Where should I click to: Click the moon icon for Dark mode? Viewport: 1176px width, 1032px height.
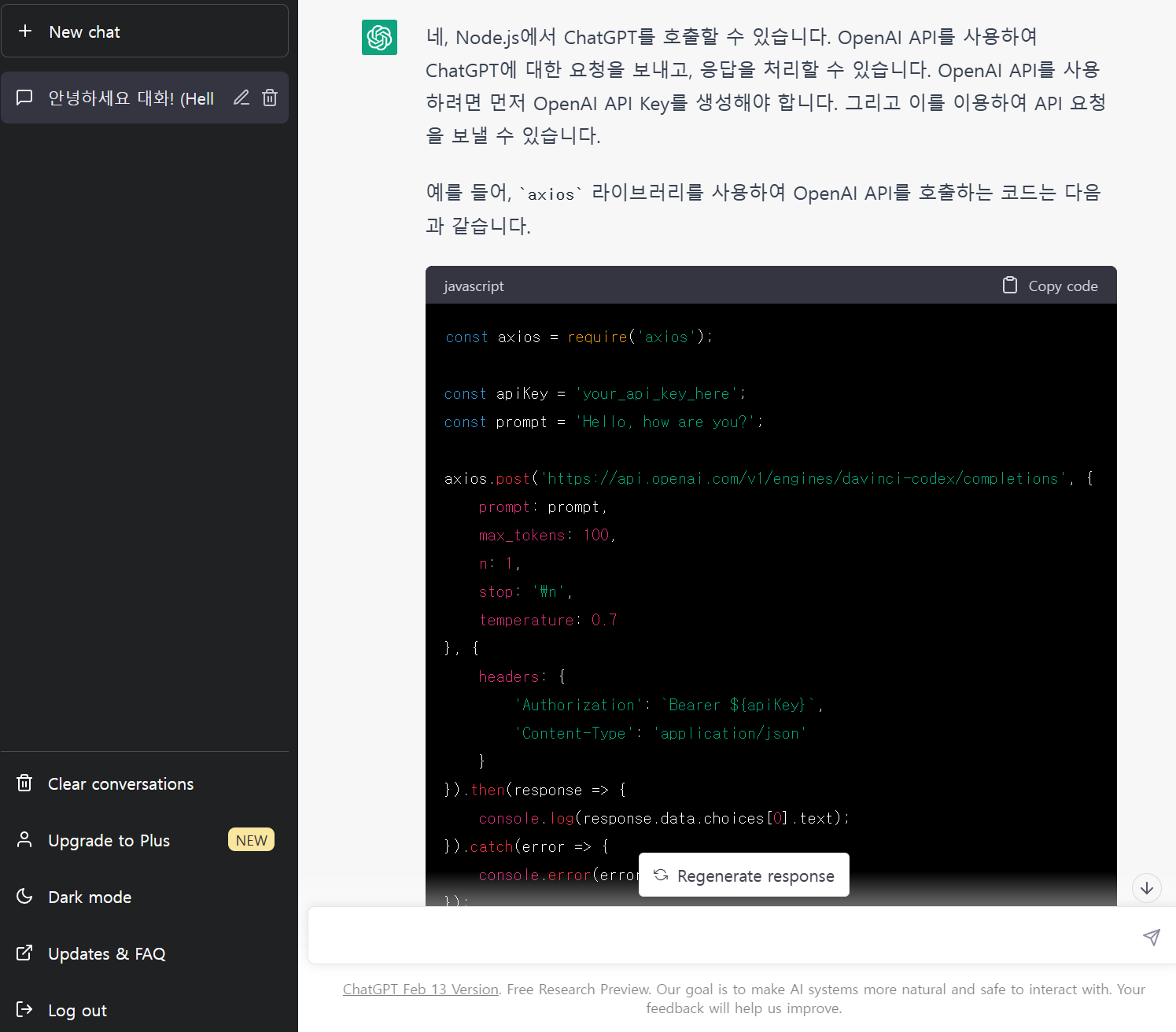[x=24, y=896]
